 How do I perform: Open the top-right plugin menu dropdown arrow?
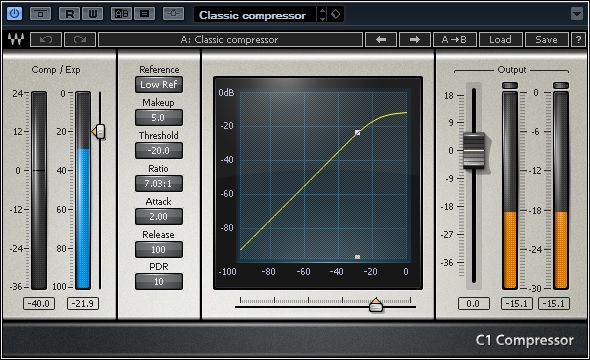coord(577,14)
